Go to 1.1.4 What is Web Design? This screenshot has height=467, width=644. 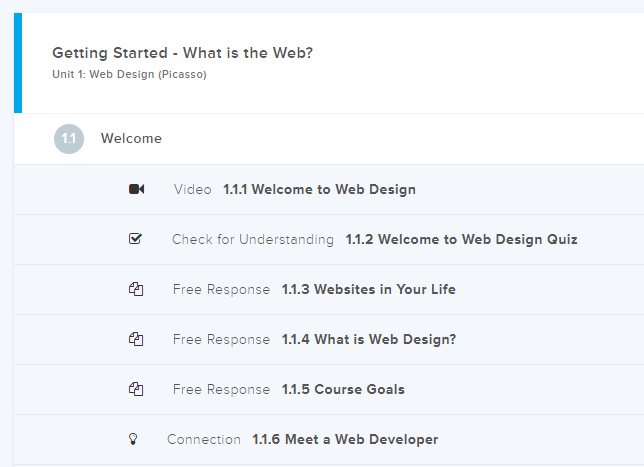tap(369, 339)
